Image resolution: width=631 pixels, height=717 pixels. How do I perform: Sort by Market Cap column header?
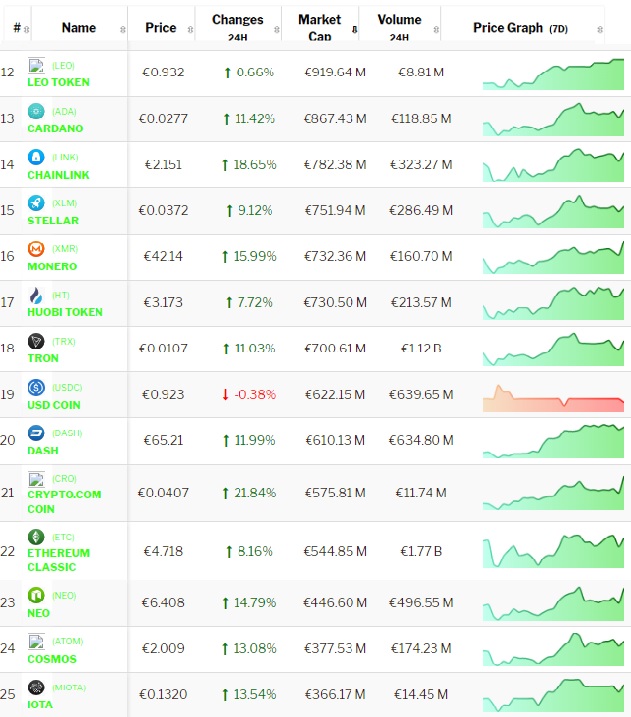319,27
